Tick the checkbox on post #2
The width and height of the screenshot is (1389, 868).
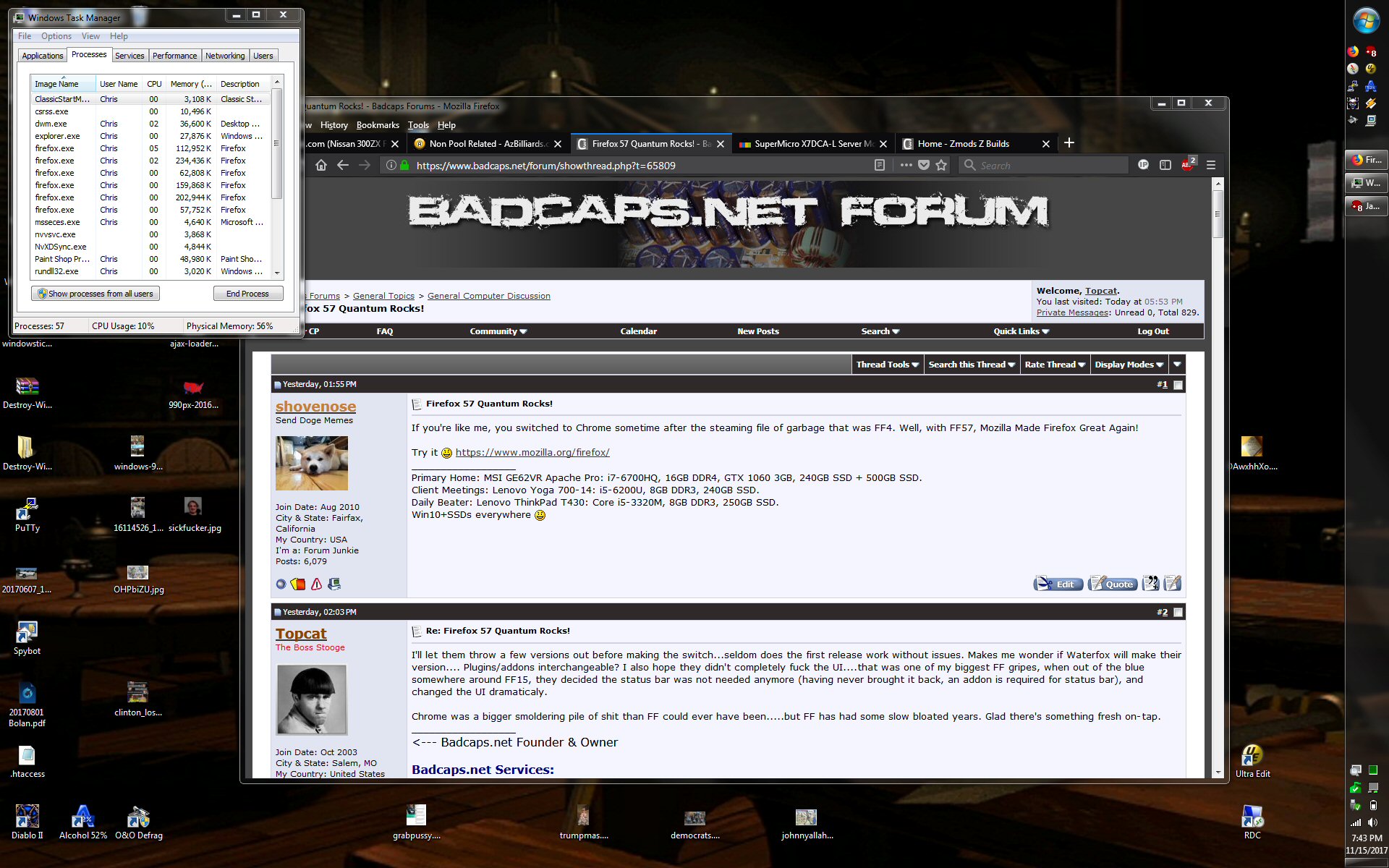(x=1178, y=613)
